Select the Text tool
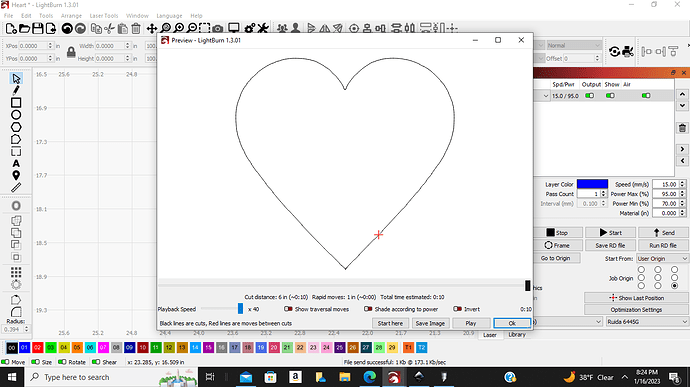The height and width of the screenshot is (387, 690). click(x=16, y=163)
